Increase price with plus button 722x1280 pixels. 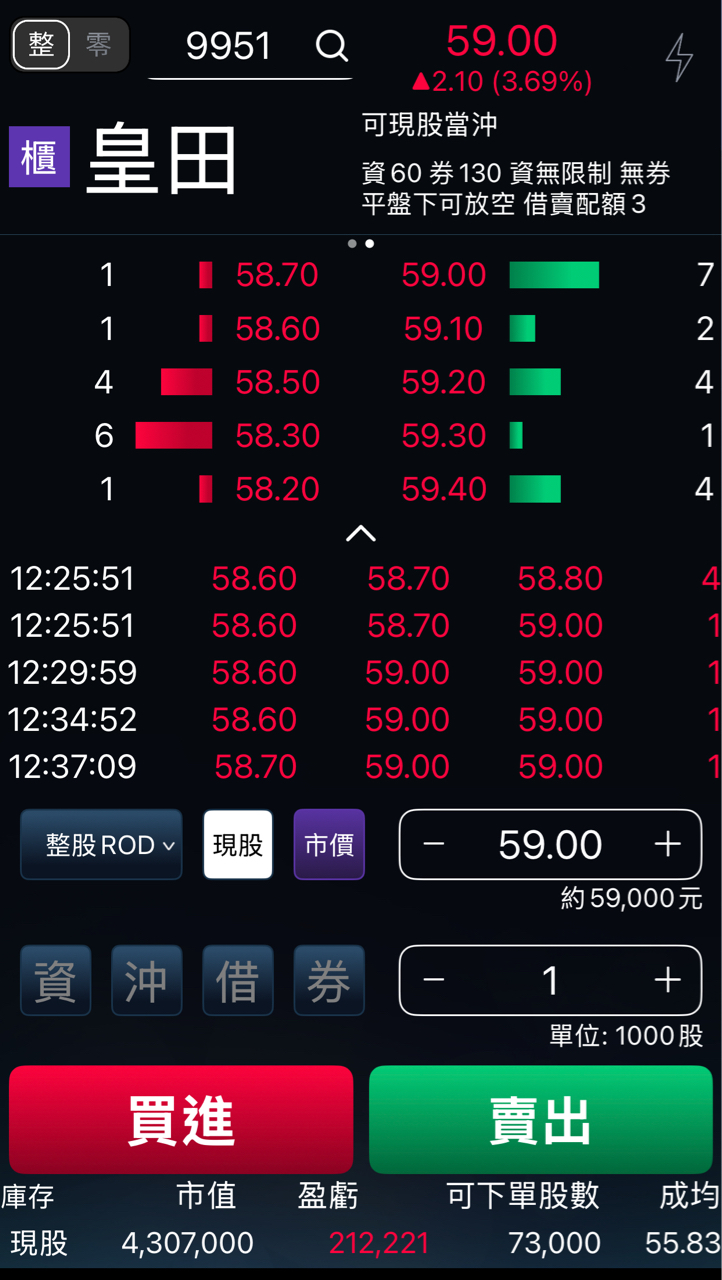pos(667,845)
